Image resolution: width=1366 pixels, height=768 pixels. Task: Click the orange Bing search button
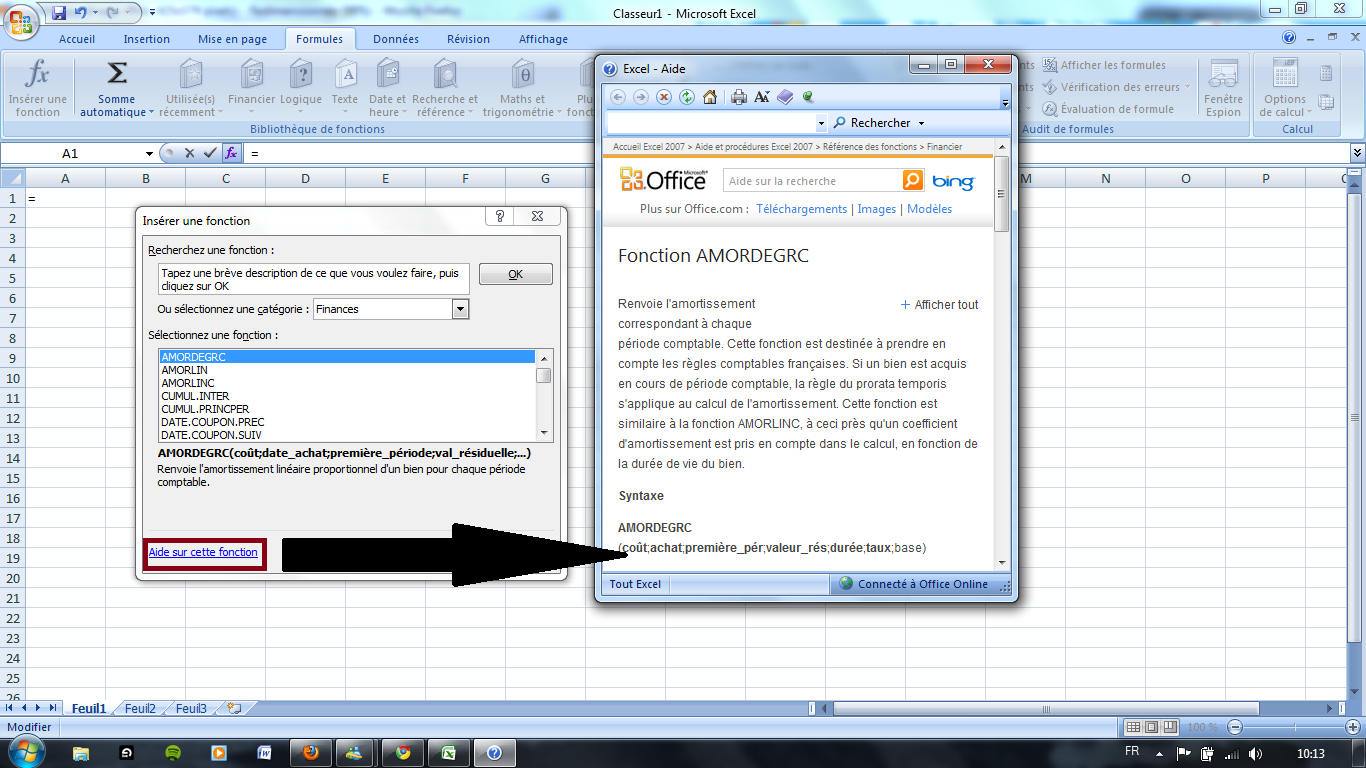click(x=912, y=181)
